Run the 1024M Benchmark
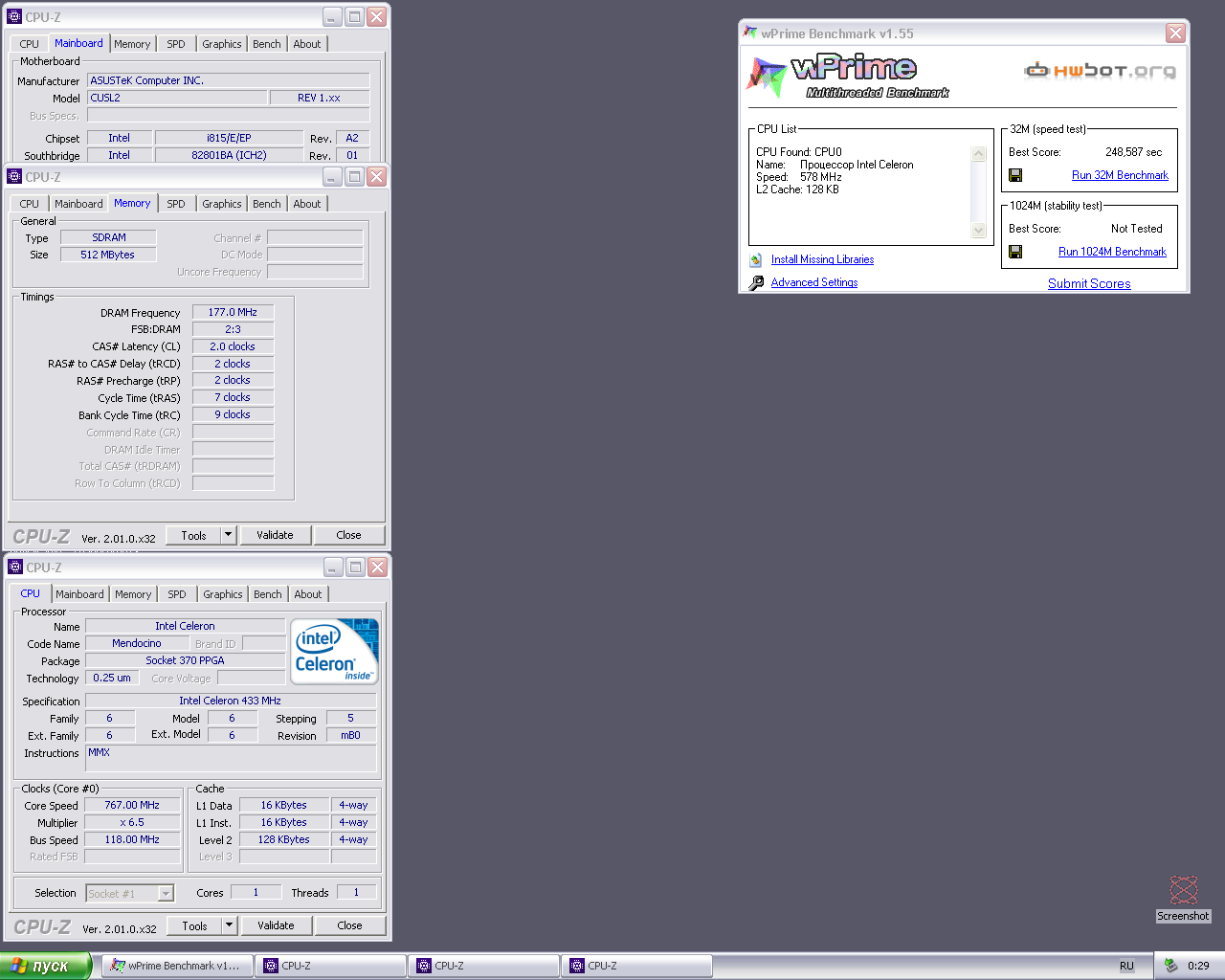The image size is (1225, 980). tap(1112, 252)
